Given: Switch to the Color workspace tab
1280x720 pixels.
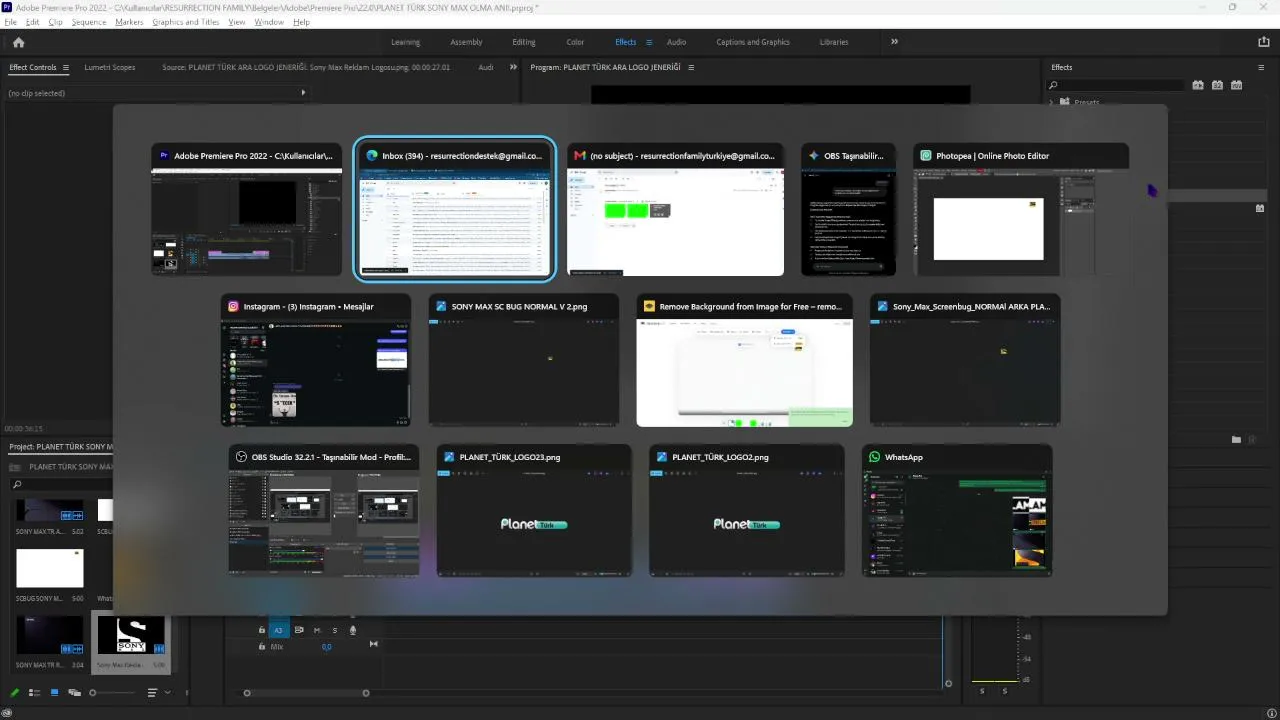Looking at the screenshot, I should 575,42.
